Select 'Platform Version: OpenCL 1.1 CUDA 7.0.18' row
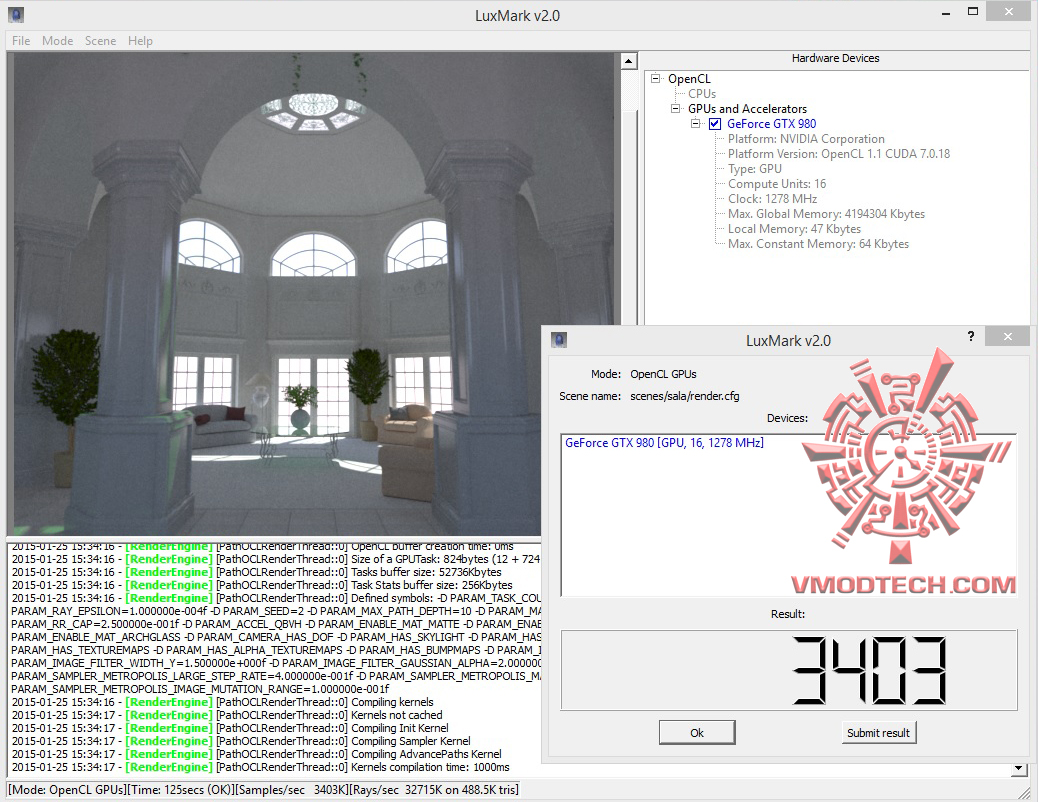This screenshot has height=802, width=1038. (839, 154)
